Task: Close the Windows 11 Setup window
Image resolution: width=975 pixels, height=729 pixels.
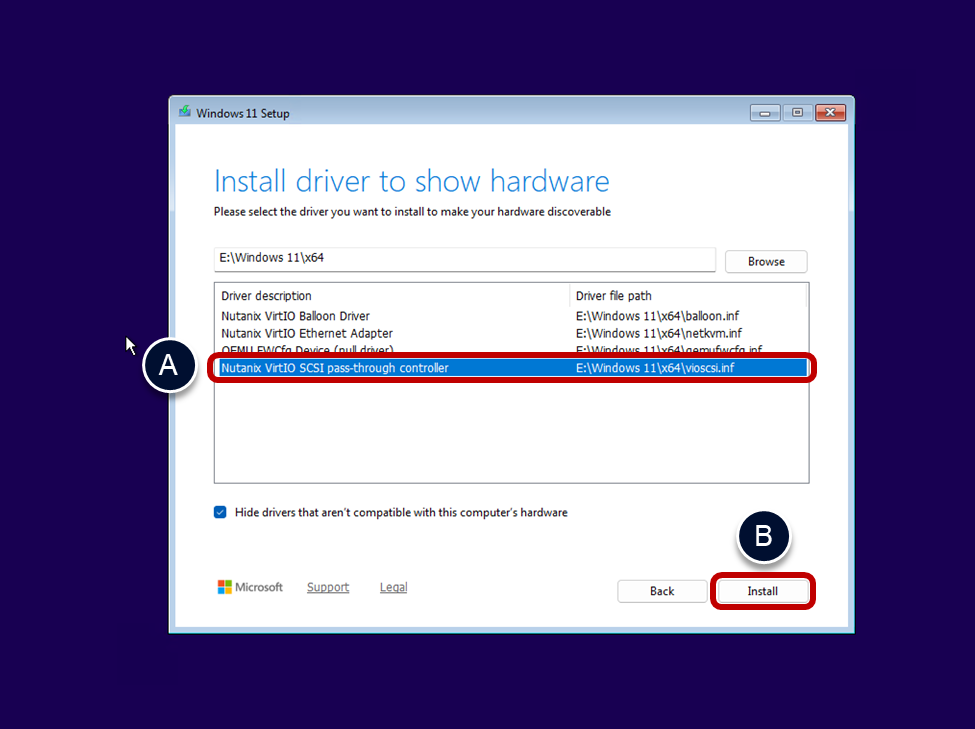Action: (830, 113)
